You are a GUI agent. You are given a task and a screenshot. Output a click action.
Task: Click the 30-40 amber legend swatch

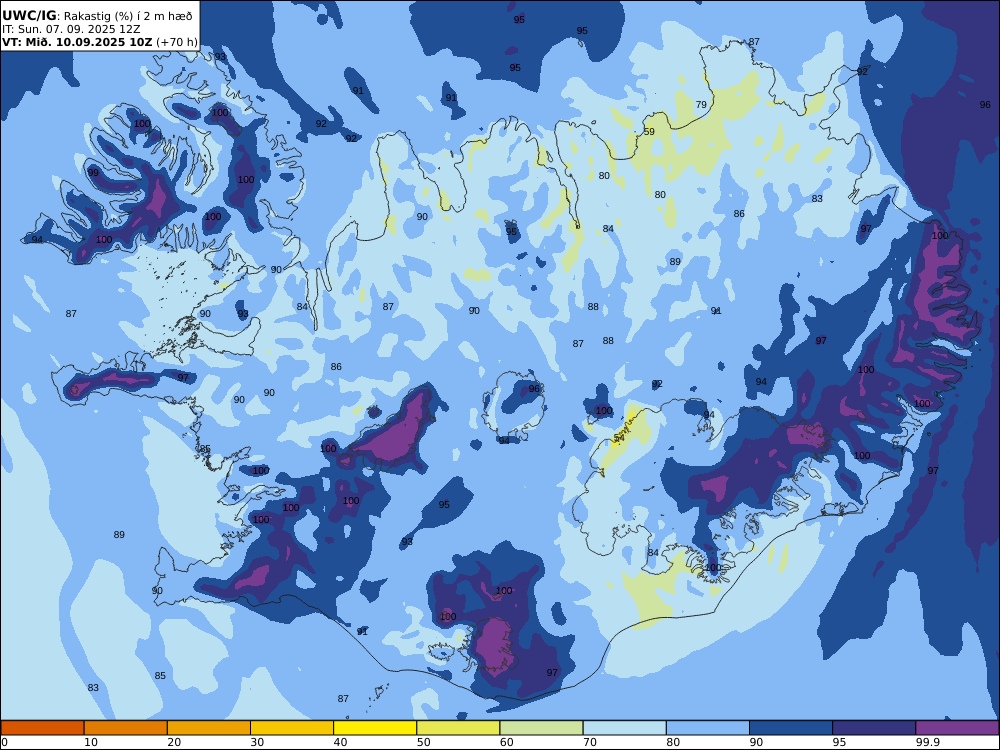click(291, 728)
